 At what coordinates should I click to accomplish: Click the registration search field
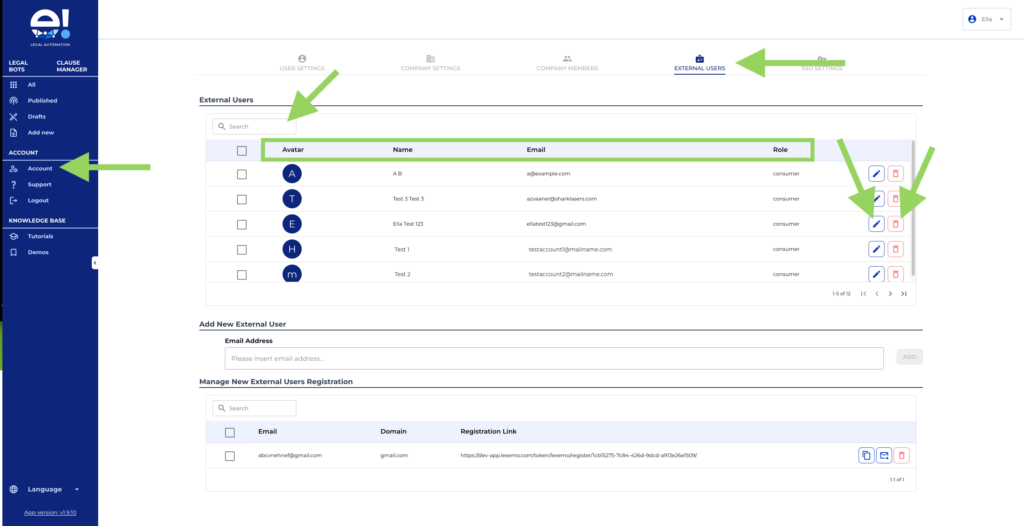click(254, 408)
